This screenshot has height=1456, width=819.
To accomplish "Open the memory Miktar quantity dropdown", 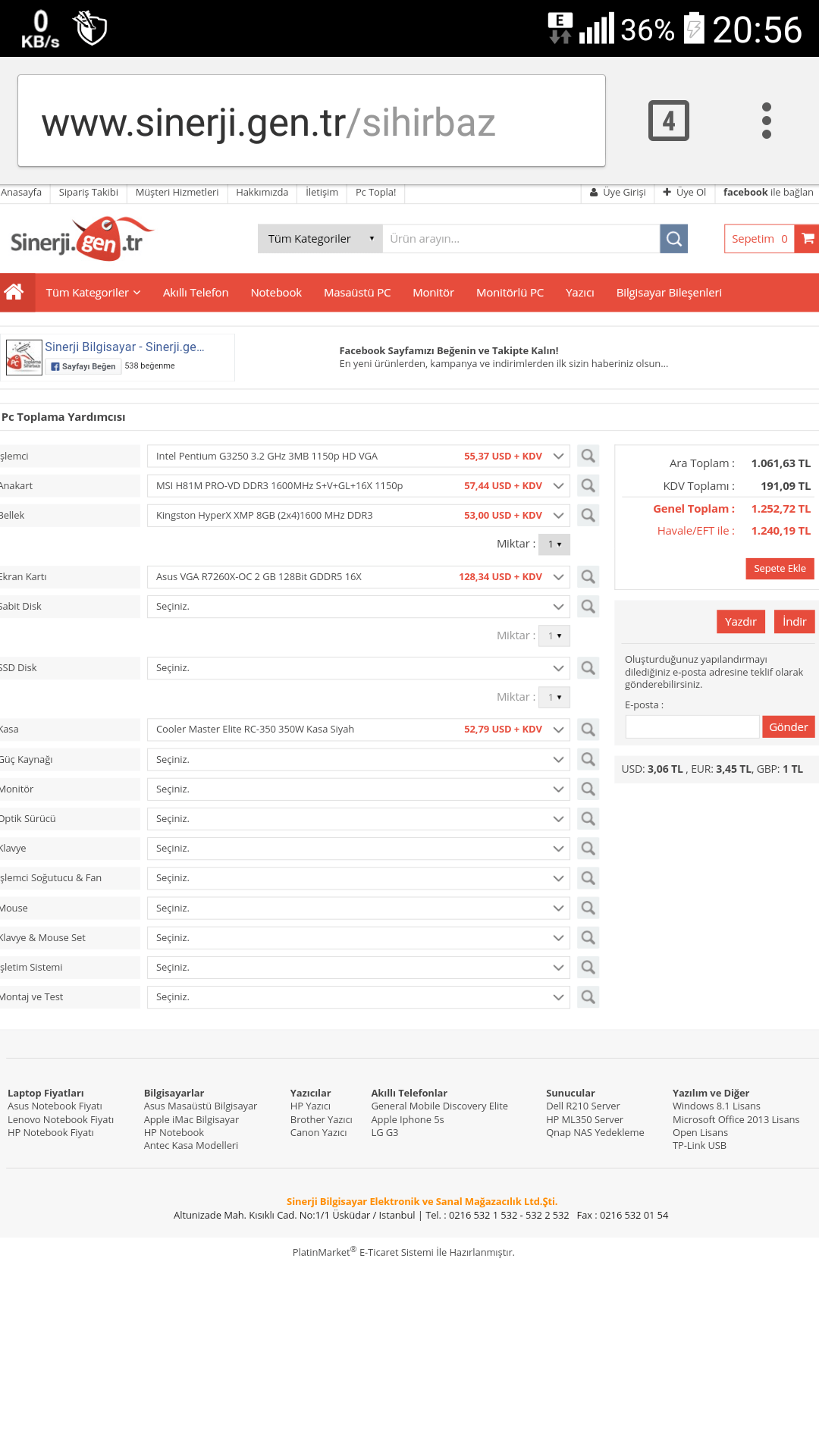I will pos(554,544).
